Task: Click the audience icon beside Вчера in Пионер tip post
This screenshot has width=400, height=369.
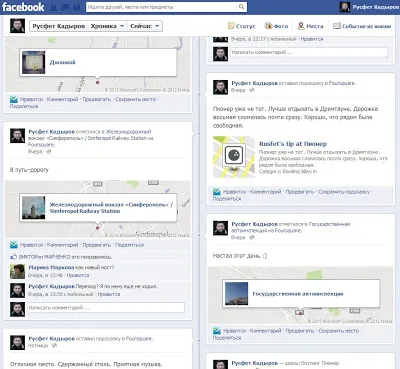Action: tap(252, 90)
